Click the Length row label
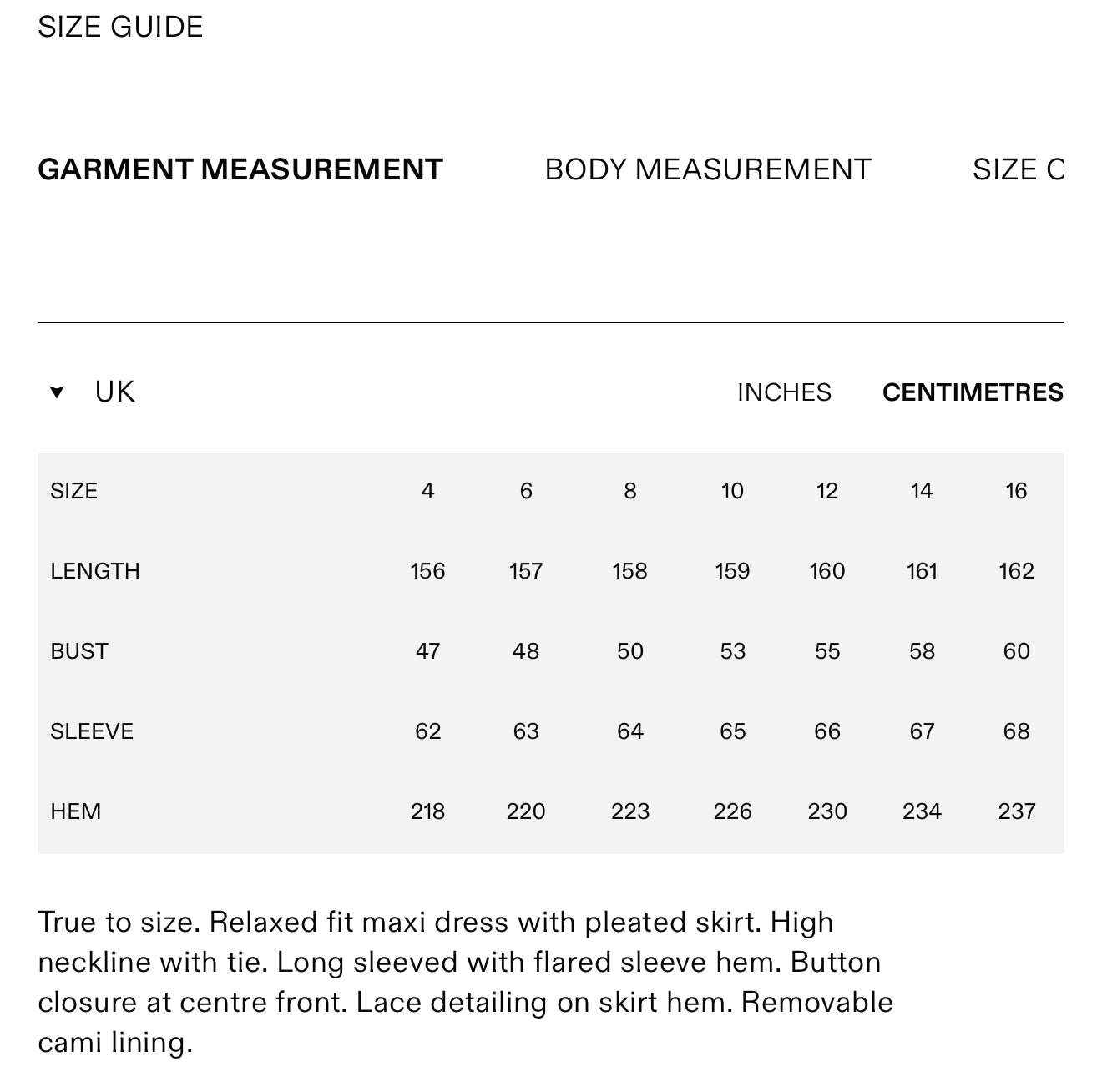 [95, 571]
